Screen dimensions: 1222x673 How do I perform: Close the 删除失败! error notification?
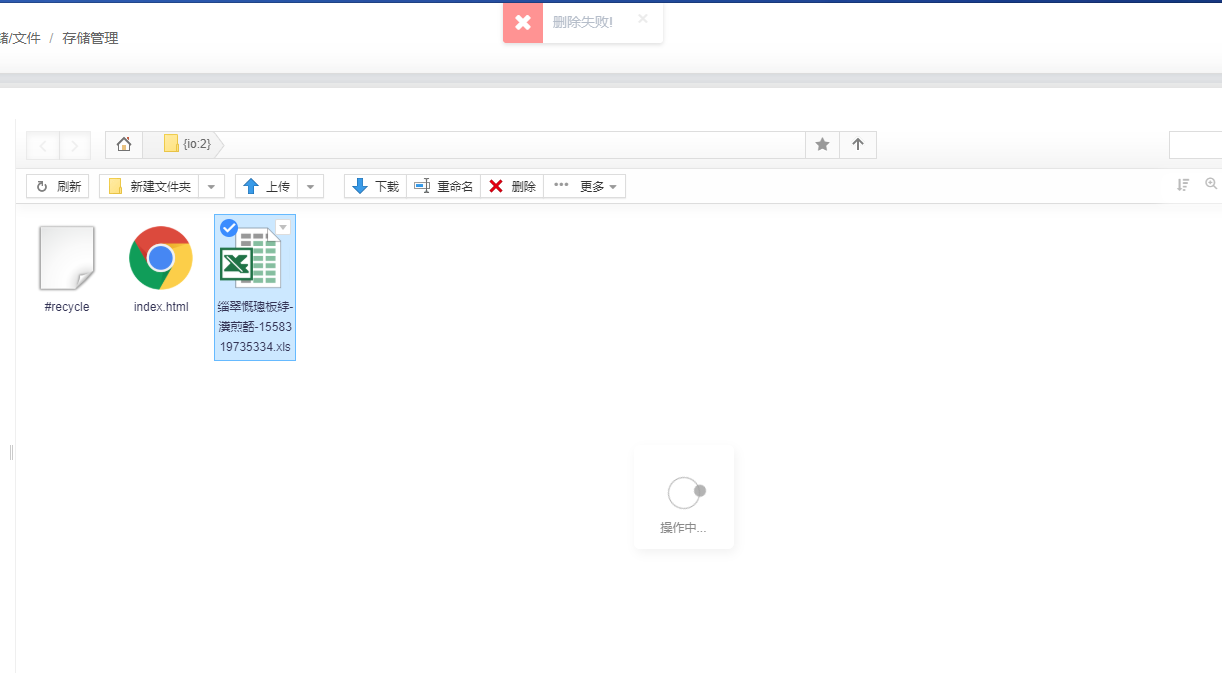point(642,18)
